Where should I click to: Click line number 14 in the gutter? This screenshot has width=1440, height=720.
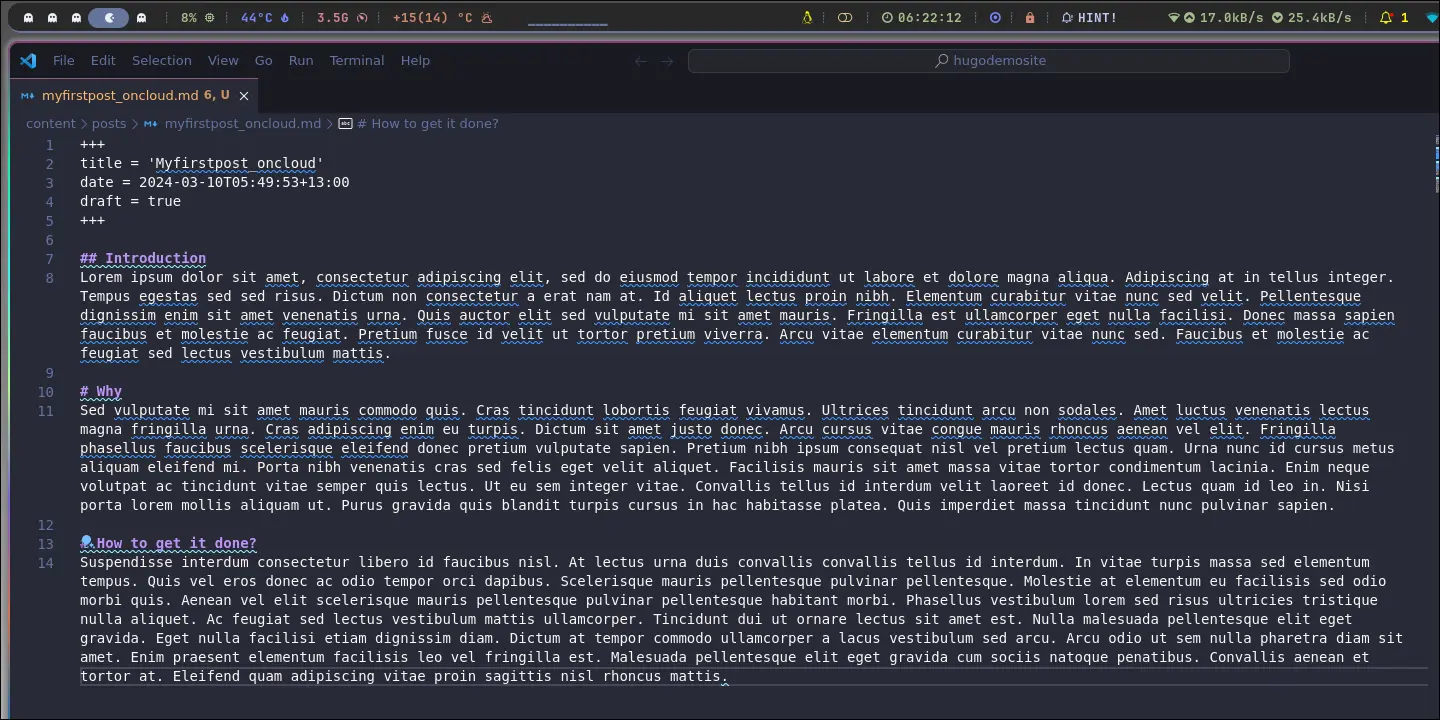[x=45, y=563]
